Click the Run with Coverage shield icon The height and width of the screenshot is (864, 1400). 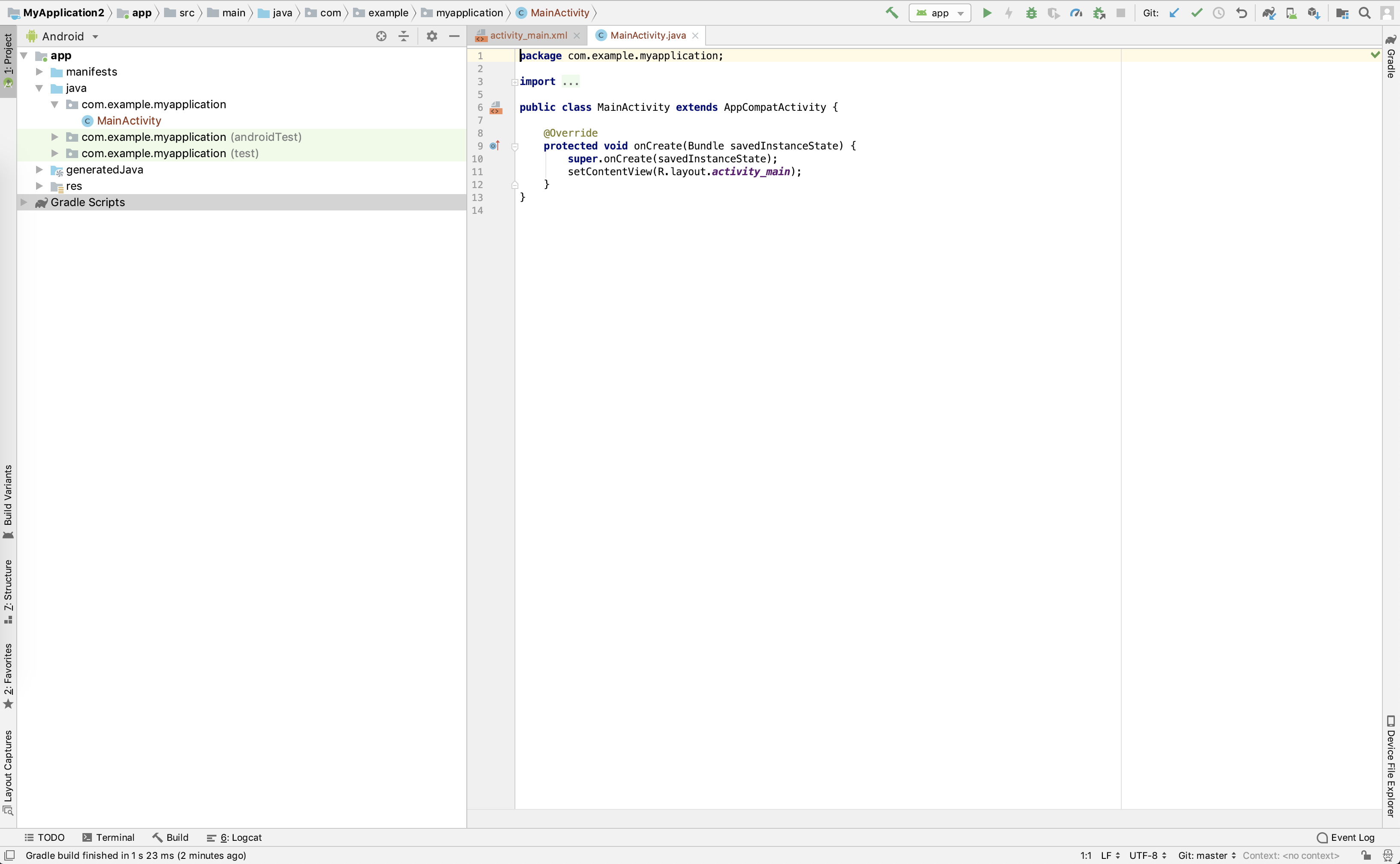(x=1054, y=12)
